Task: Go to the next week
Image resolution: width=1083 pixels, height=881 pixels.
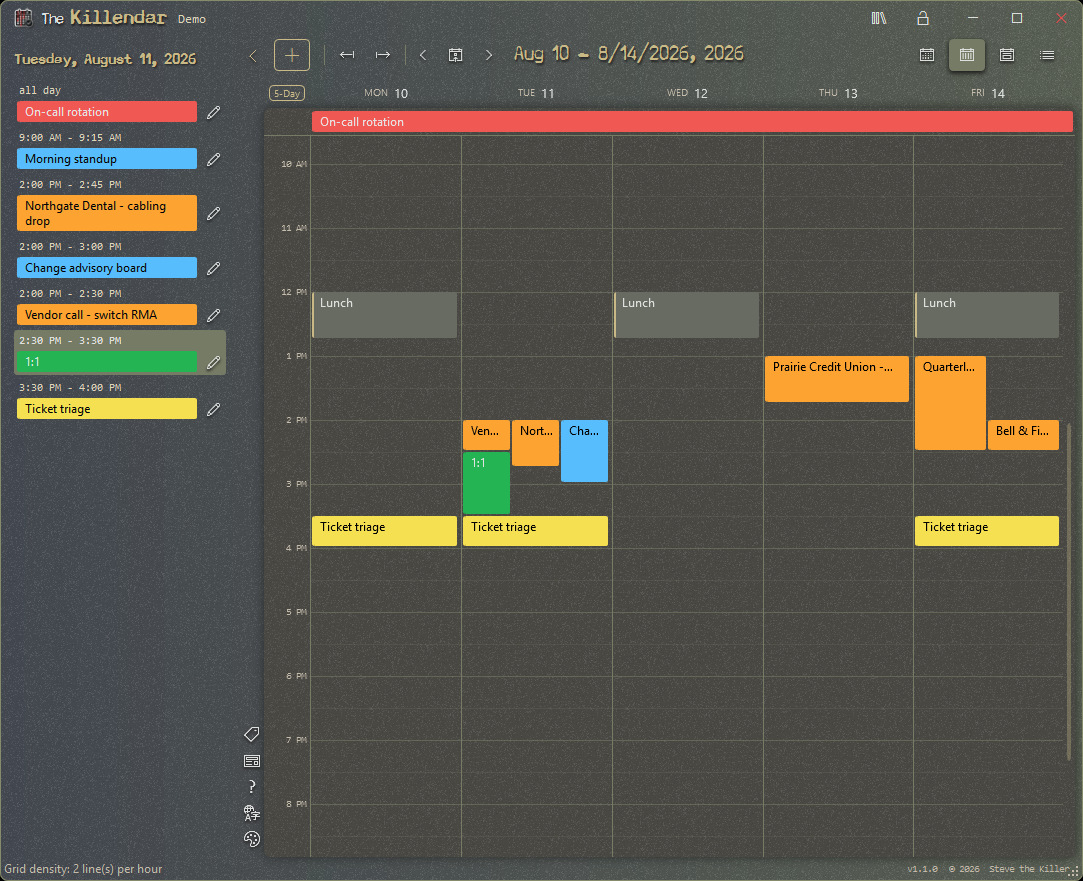Action: tap(489, 55)
